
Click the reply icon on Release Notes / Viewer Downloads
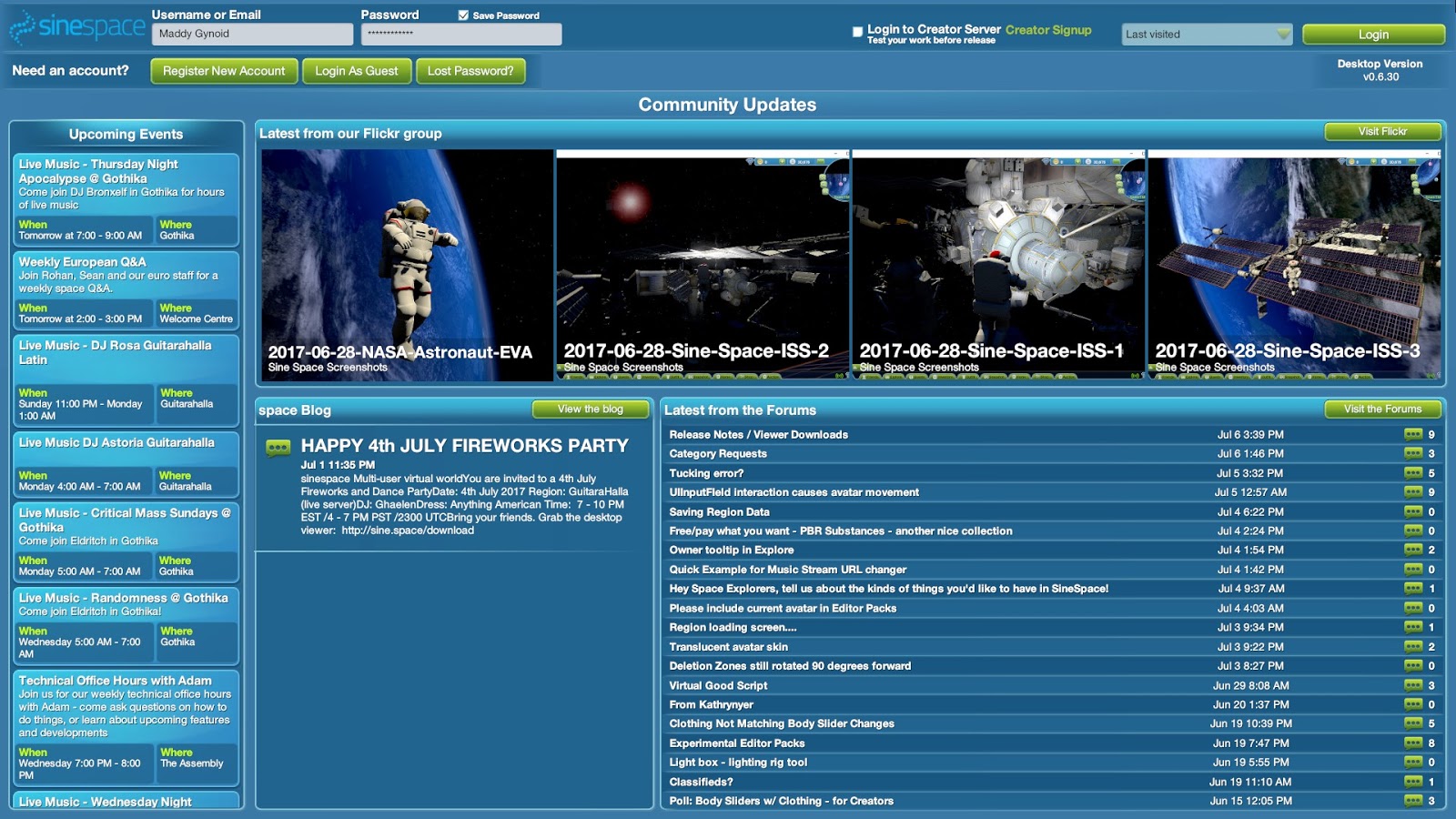(1414, 434)
